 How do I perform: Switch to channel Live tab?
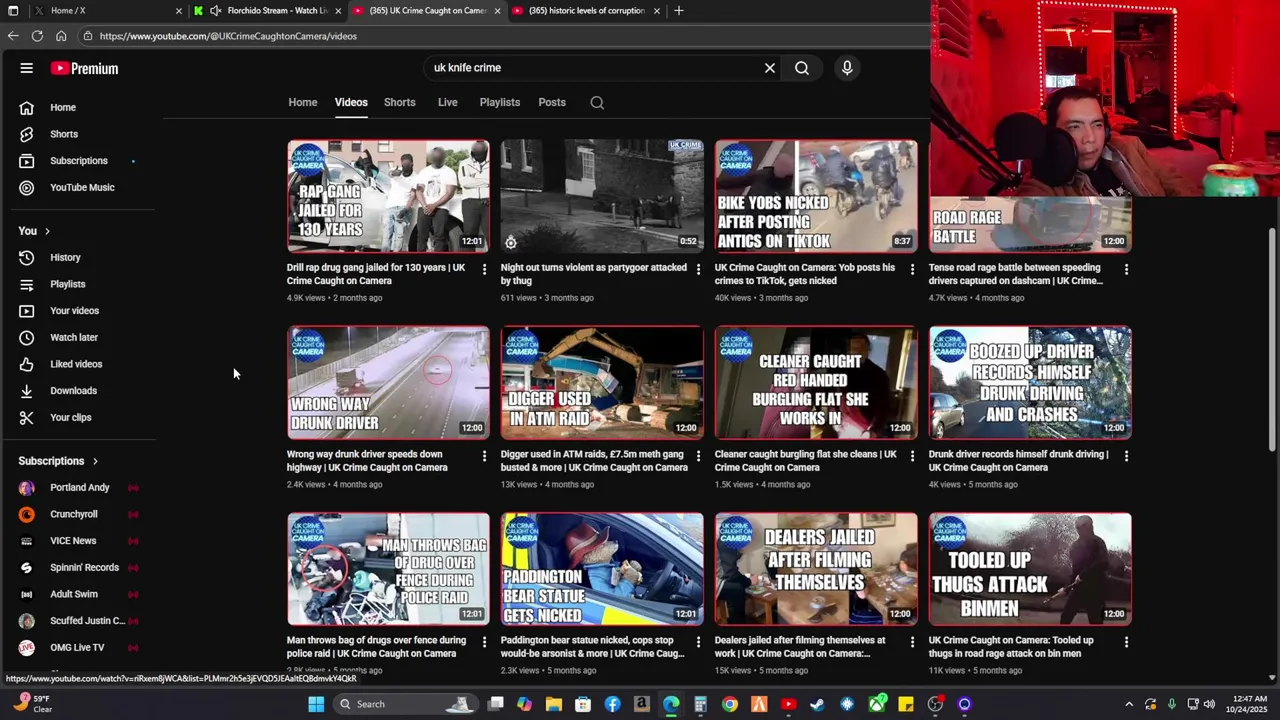[x=448, y=102]
